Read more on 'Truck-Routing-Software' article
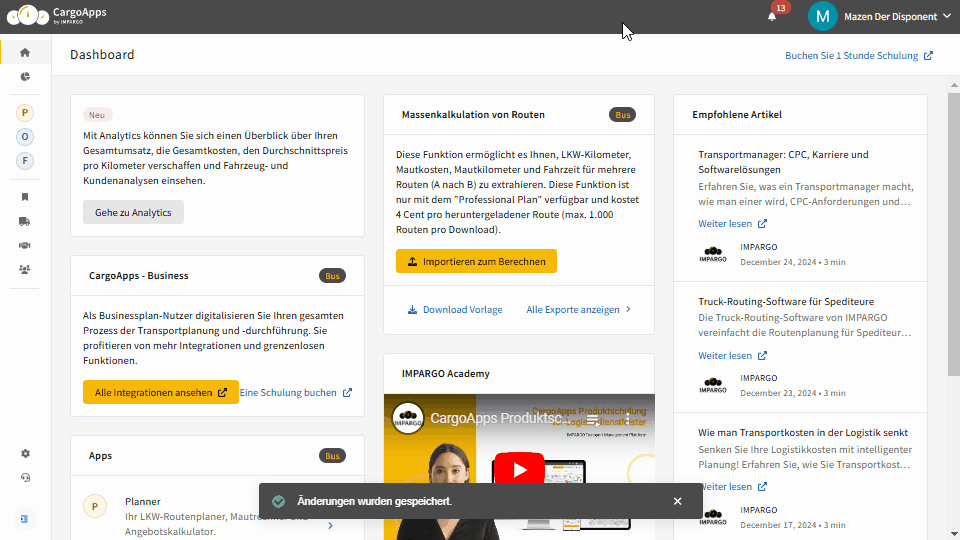 coord(732,356)
